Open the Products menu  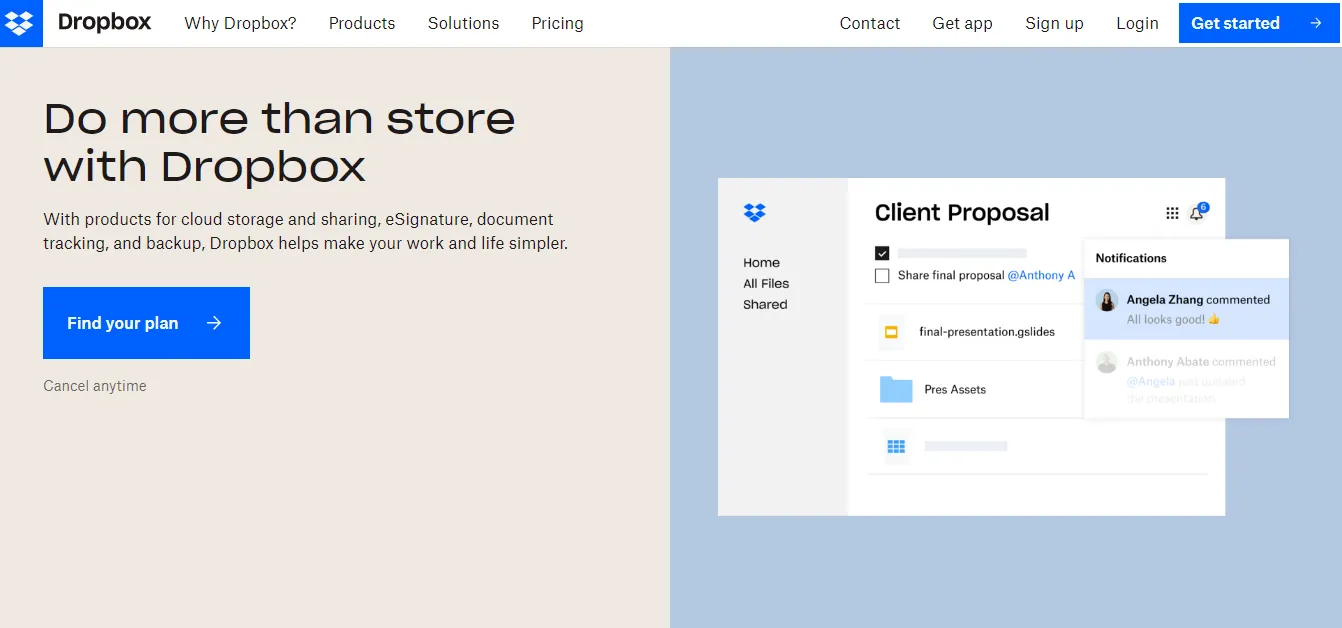click(362, 23)
